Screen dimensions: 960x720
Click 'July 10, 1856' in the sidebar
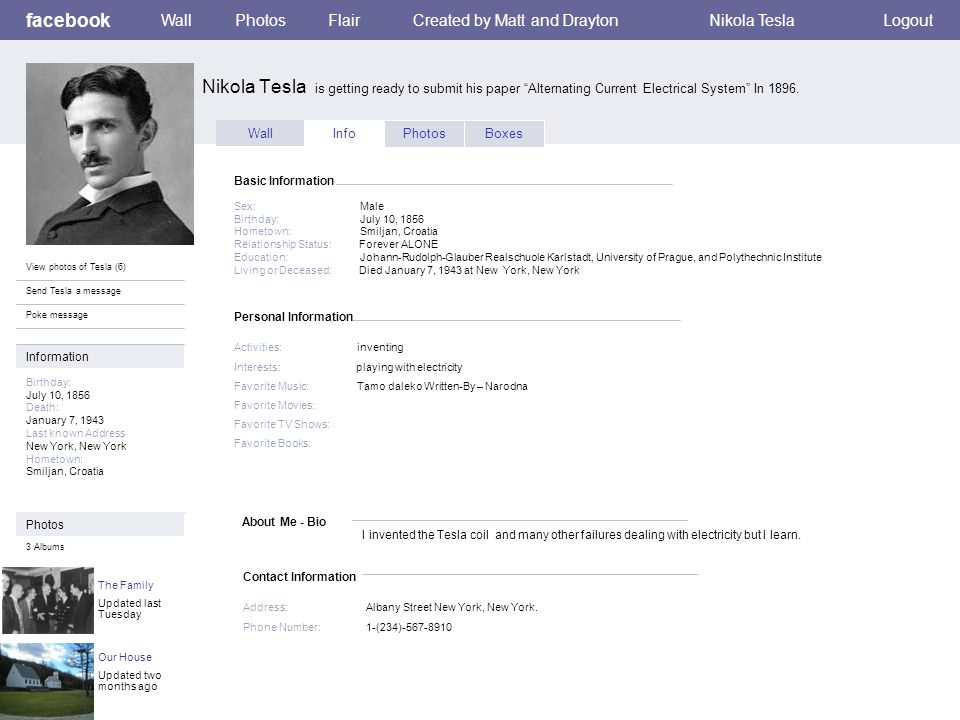coord(58,395)
